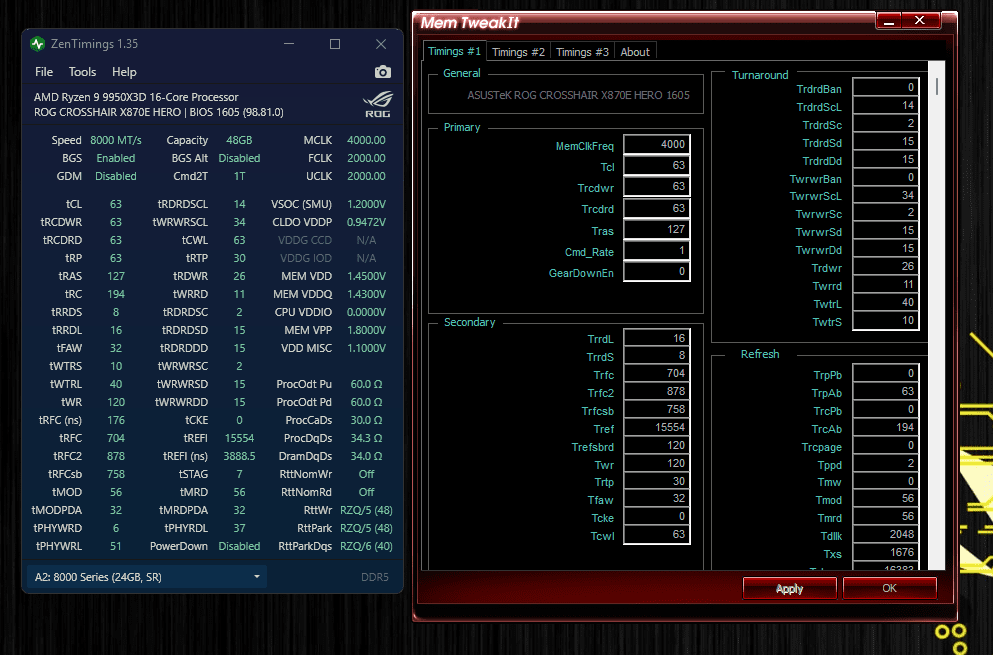Click the MemClkFreq value field
Image resolution: width=993 pixels, height=655 pixels.
tap(657, 144)
